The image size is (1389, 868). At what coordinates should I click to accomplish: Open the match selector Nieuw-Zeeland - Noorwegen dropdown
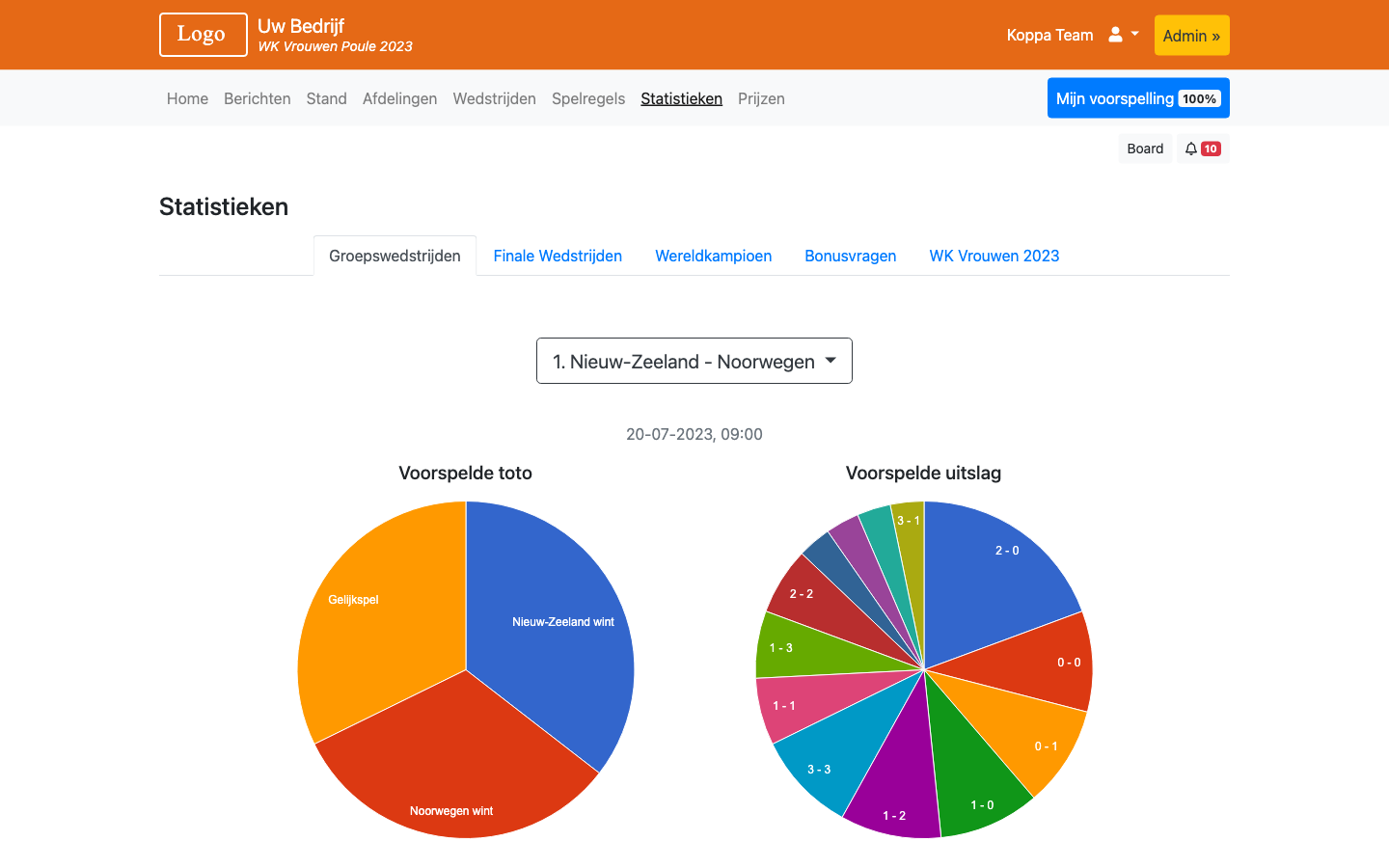pyautogui.click(x=694, y=361)
